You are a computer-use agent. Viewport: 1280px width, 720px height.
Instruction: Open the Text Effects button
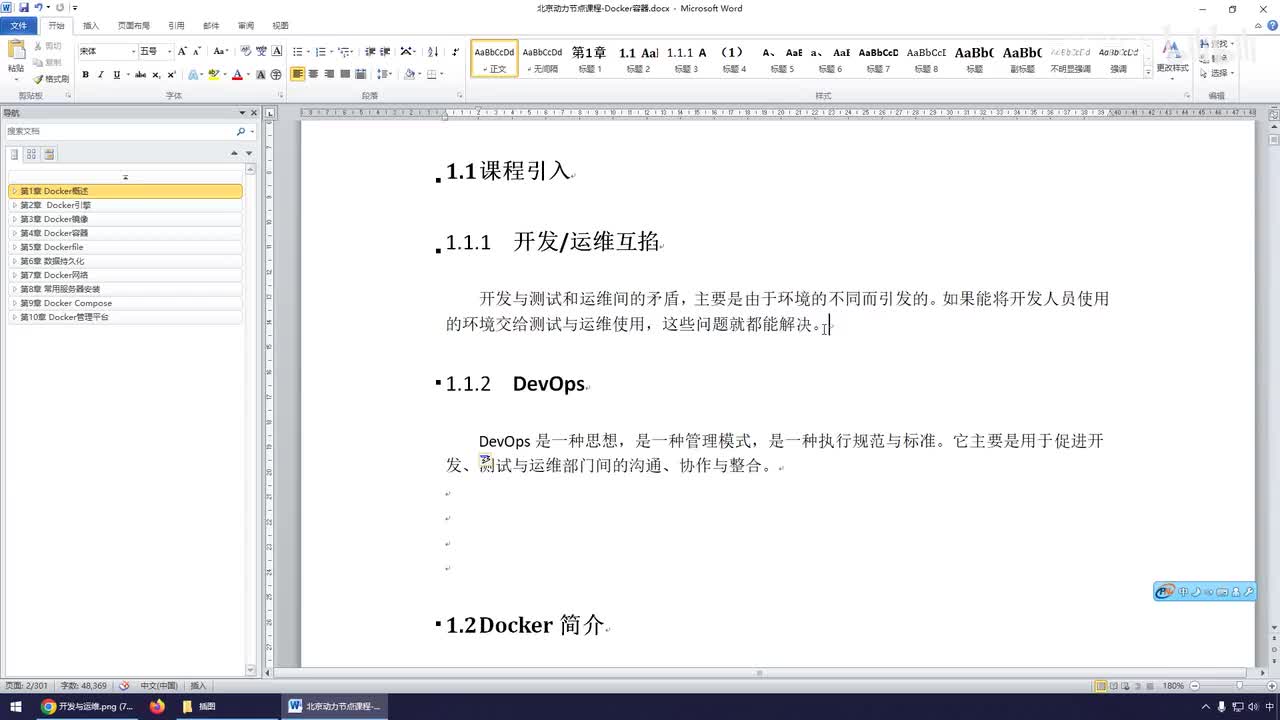point(193,74)
